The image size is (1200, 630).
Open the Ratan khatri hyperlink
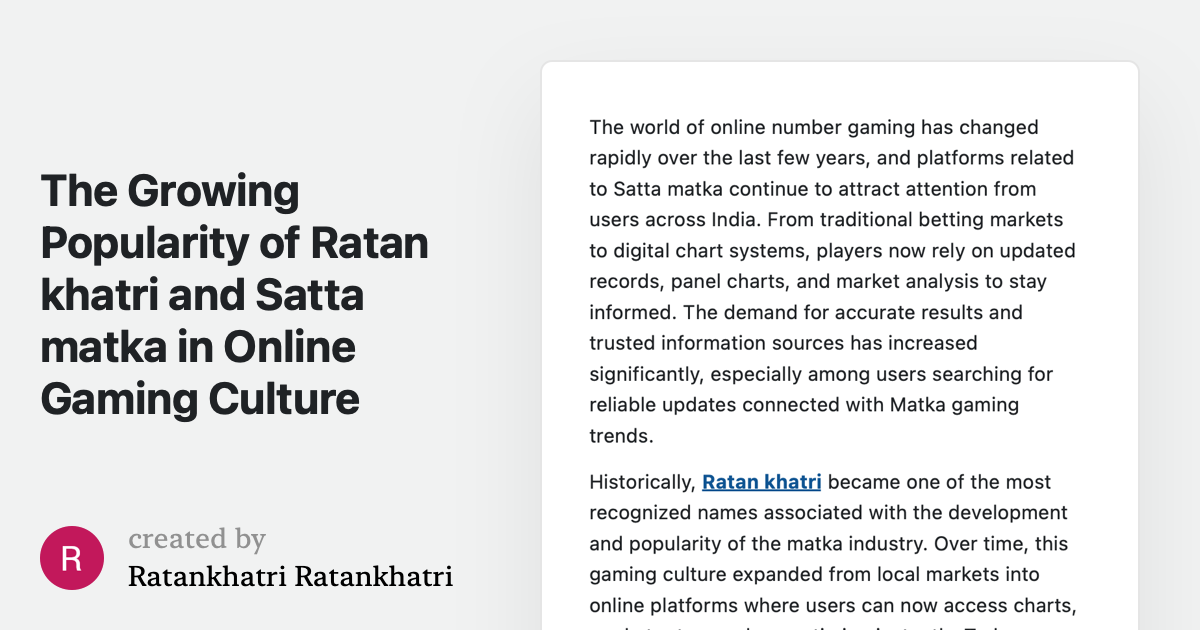click(x=762, y=482)
